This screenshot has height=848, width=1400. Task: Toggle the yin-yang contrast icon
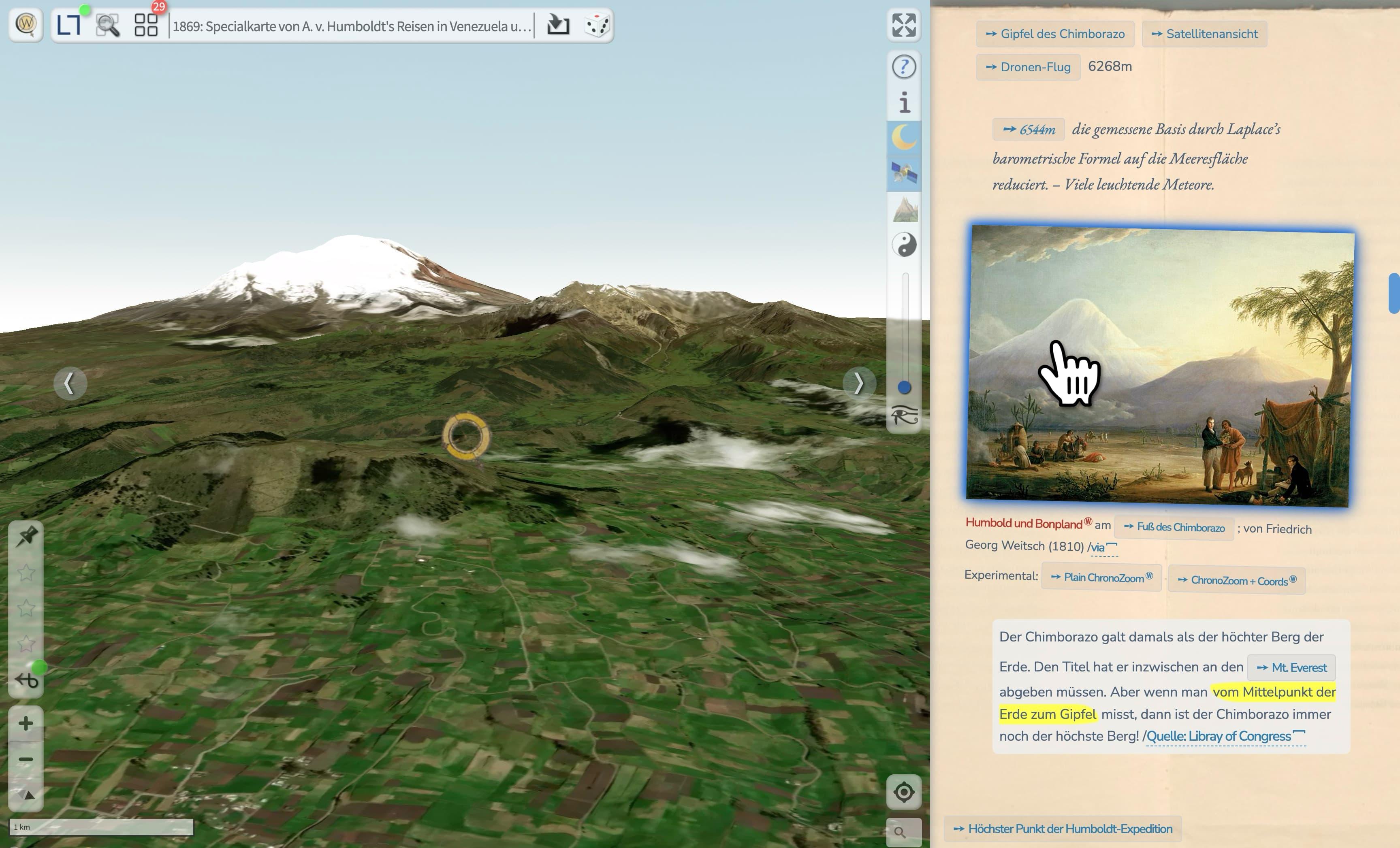pyautogui.click(x=904, y=245)
